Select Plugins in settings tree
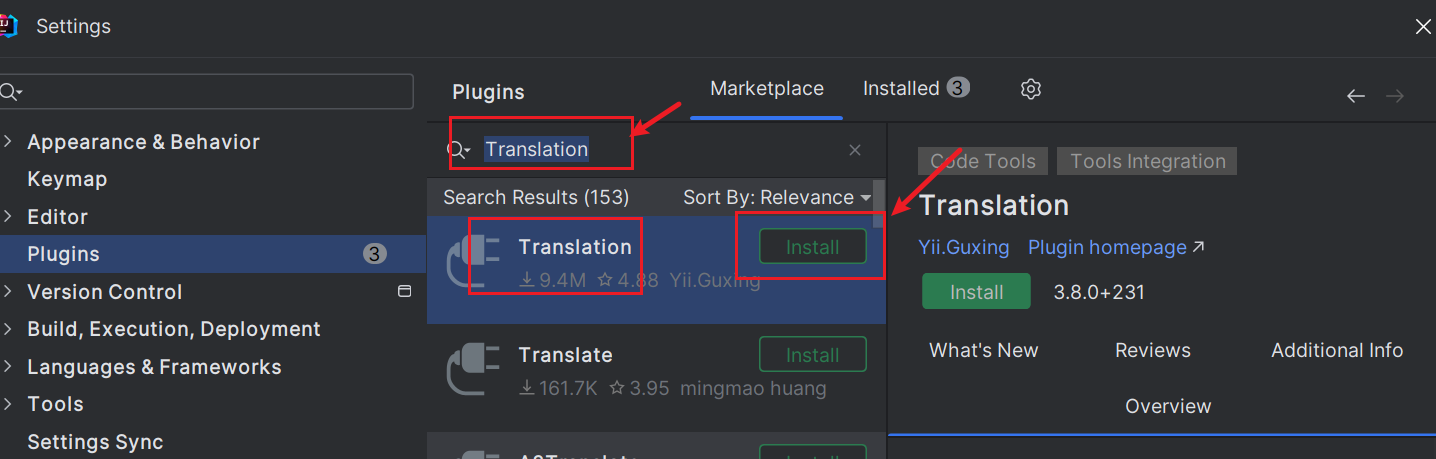Image resolution: width=1436 pixels, height=459 pixels. [x=213, y=254]
